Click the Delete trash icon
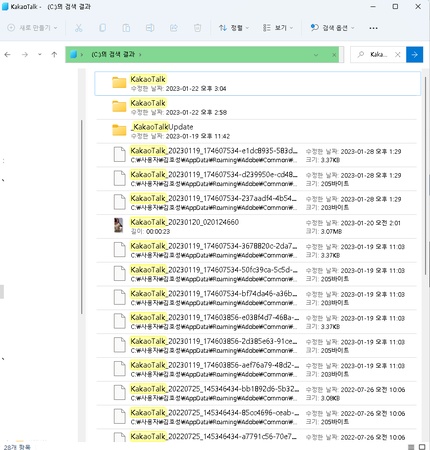430x450 pixels. pos(197,28)
